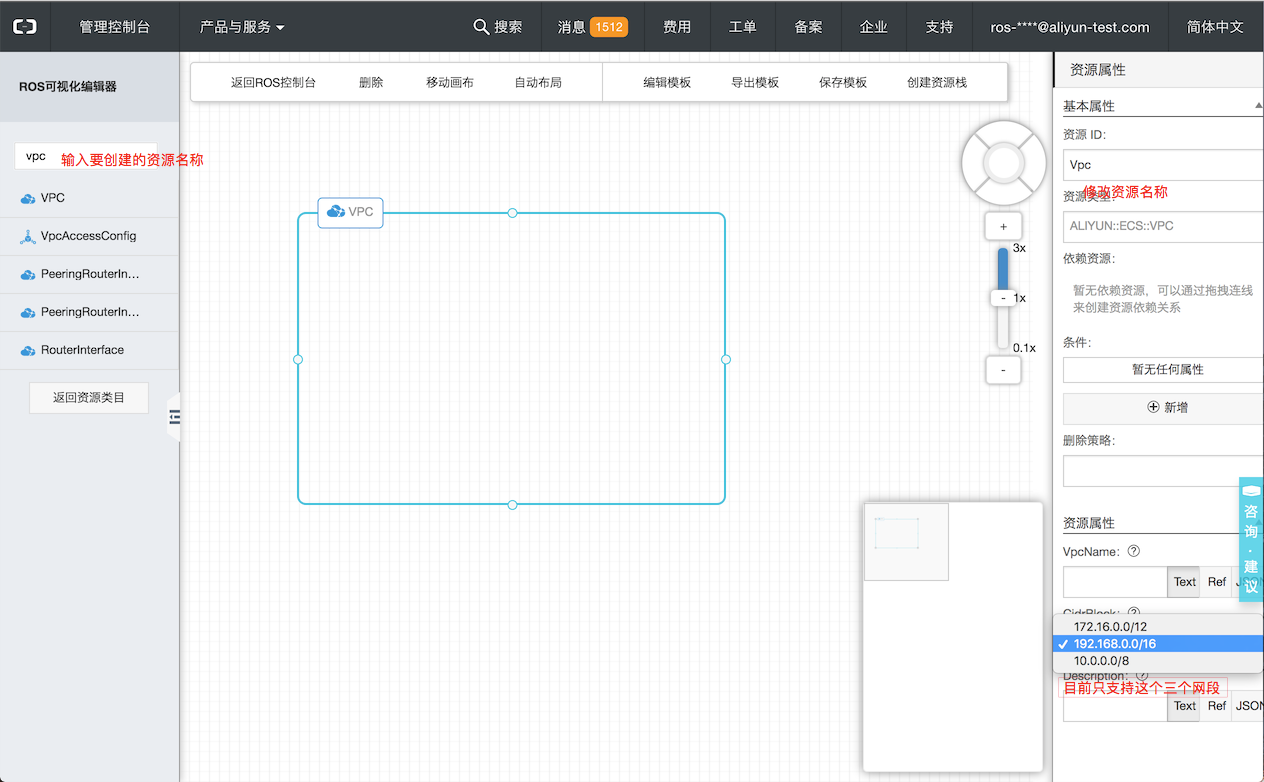Viewport: 1264px width, 782px height.
Task: Click the canvas minimap thumbnail
Action: [x=906, y=542]
